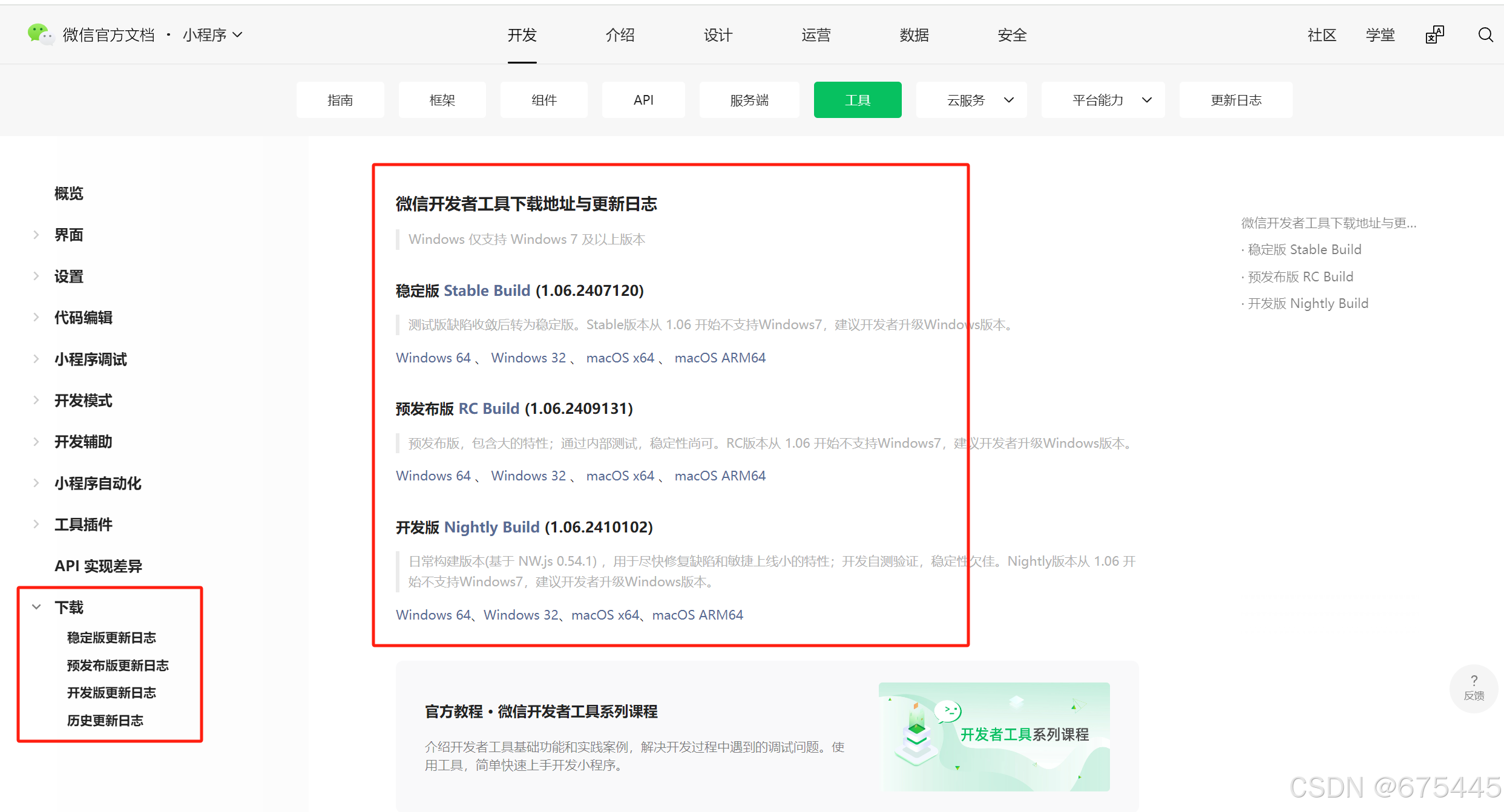The height and width of the screenshot is (812, 1504).
Task: Click the feedback question mark button
Action: pos(1474,687)
